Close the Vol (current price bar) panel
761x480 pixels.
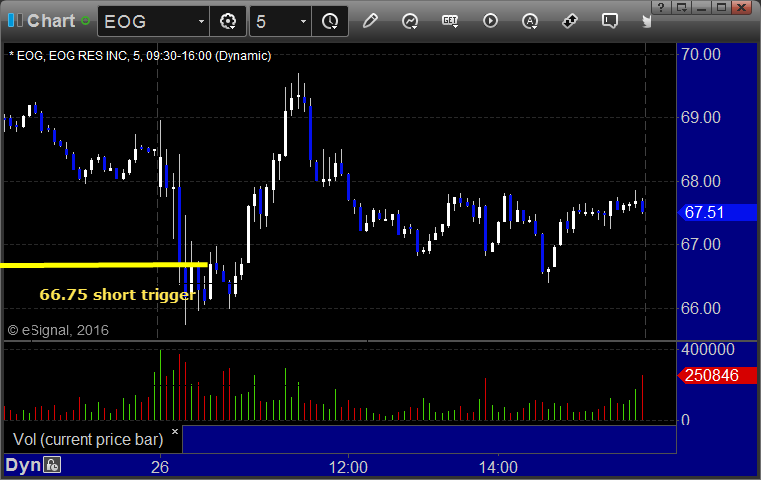click(x=175, y=431)
